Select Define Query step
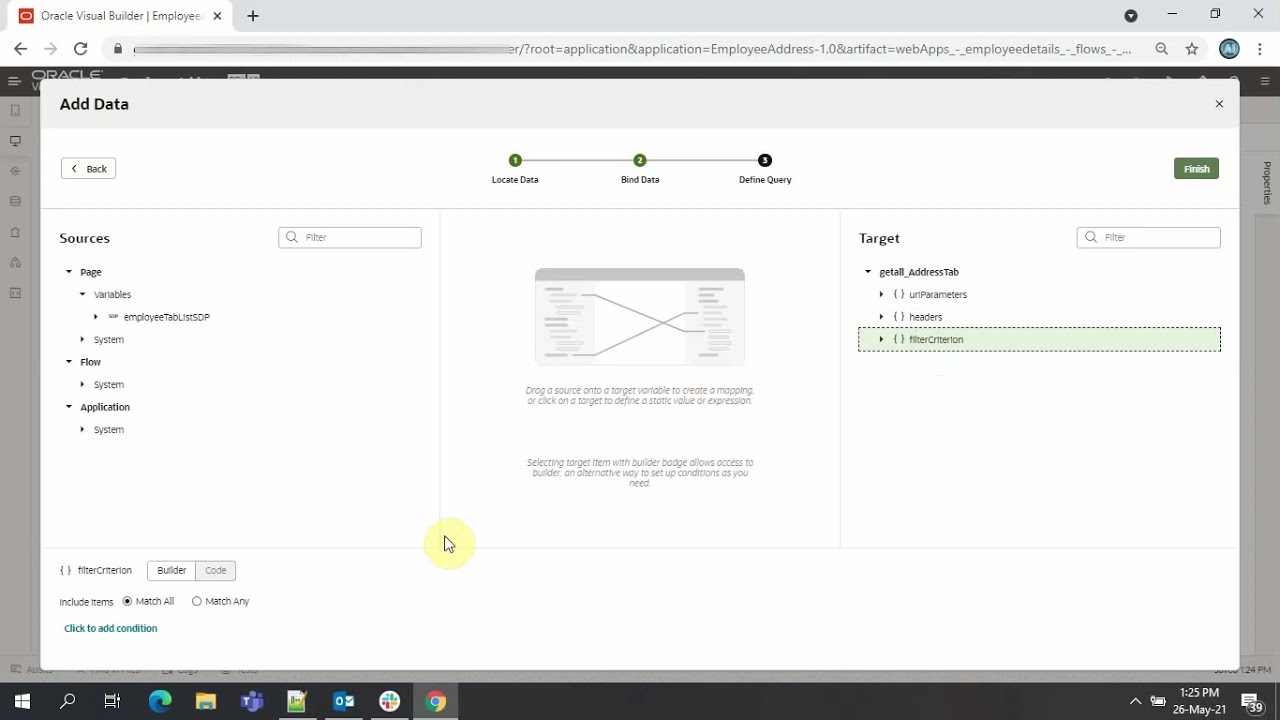 point(765,160)
